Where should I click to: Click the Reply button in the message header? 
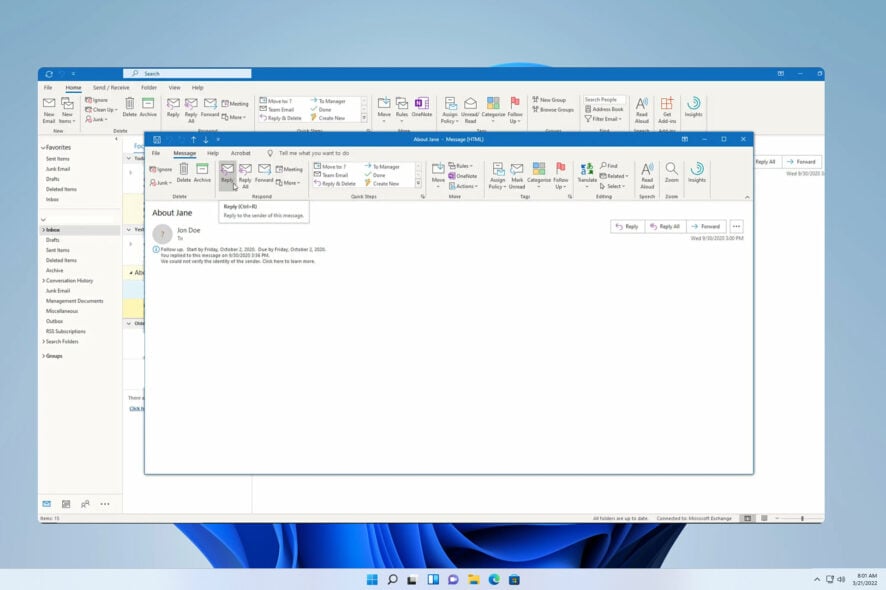[x=627, y=227]
